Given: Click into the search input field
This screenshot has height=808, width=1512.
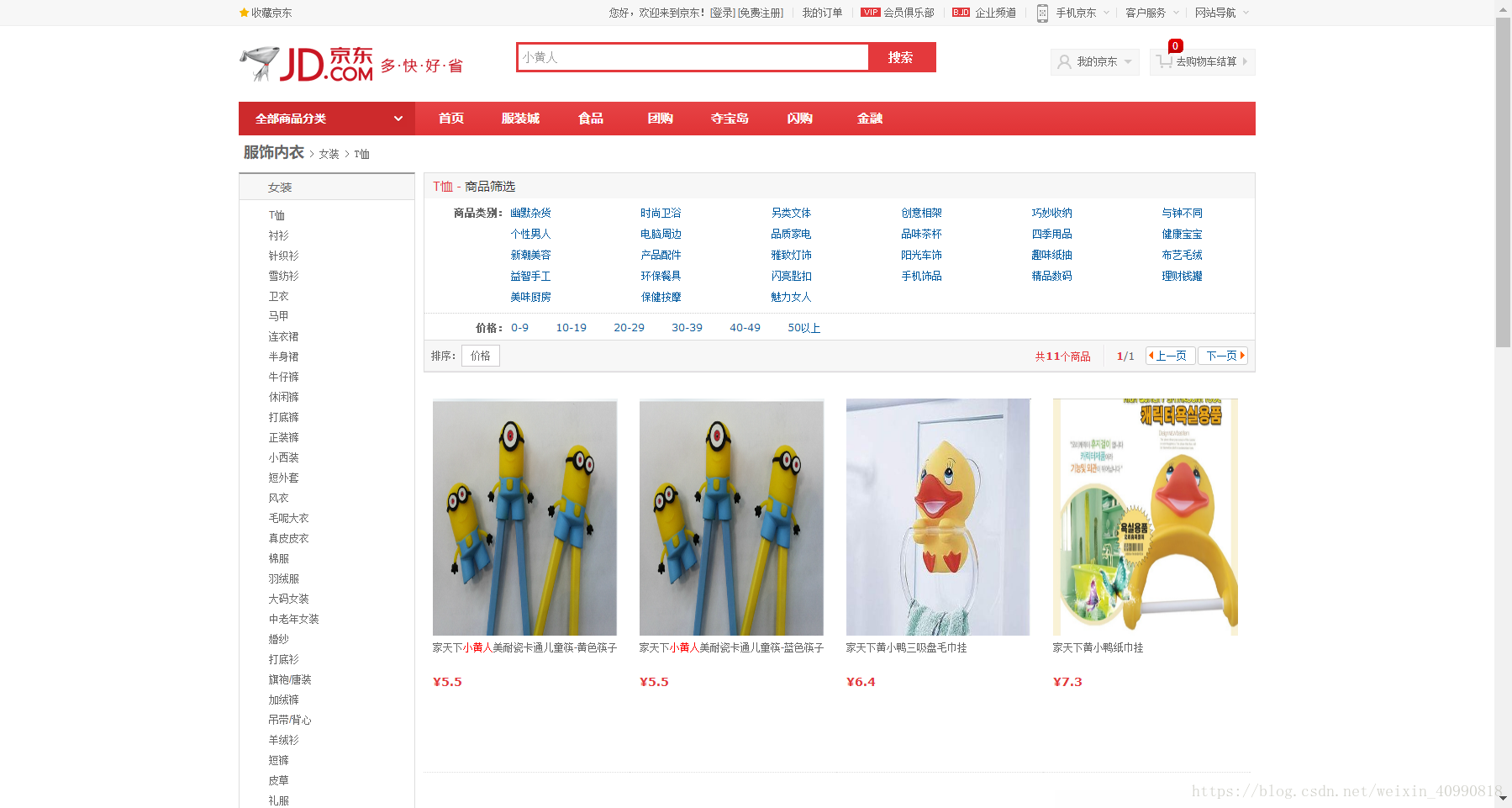Looking at the screenshot, I should [693, 57].
